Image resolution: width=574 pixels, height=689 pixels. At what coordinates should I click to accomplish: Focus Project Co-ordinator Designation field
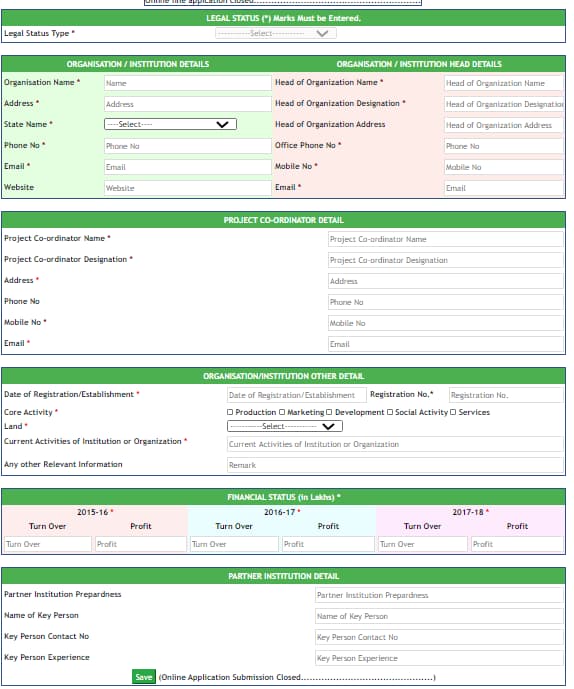coord(446,260)
